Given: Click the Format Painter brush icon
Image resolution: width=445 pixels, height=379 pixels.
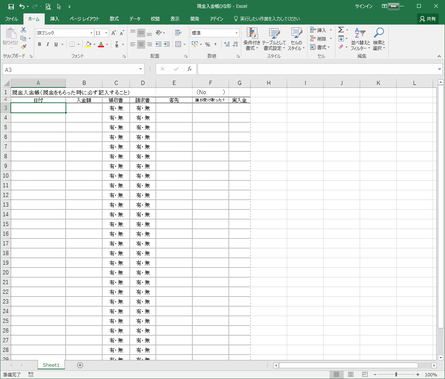Looking at the screenshot, I should (x=23, y=47).
